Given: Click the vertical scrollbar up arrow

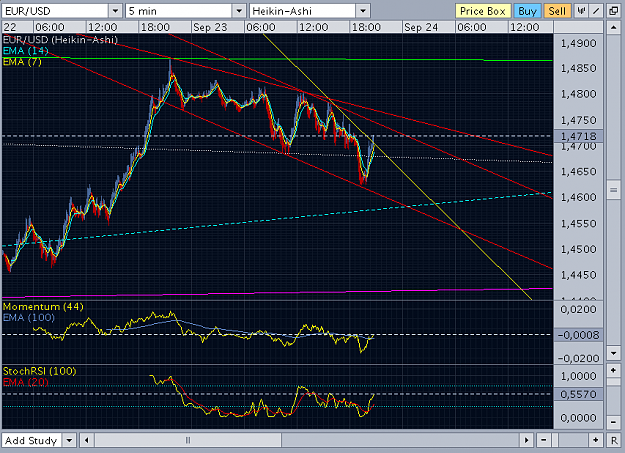Looking at the screenshot, I should (x=613, y=28).
